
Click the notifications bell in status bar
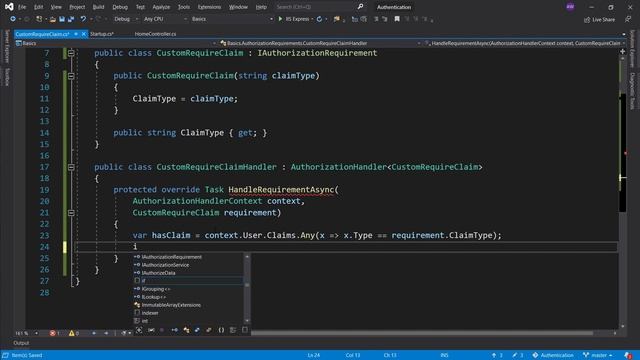[628, 355]
